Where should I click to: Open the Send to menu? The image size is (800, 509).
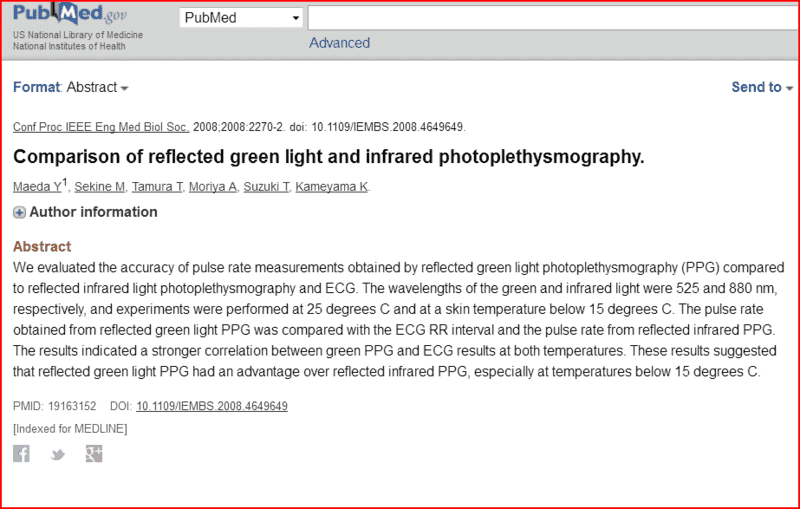coord(762,88)
